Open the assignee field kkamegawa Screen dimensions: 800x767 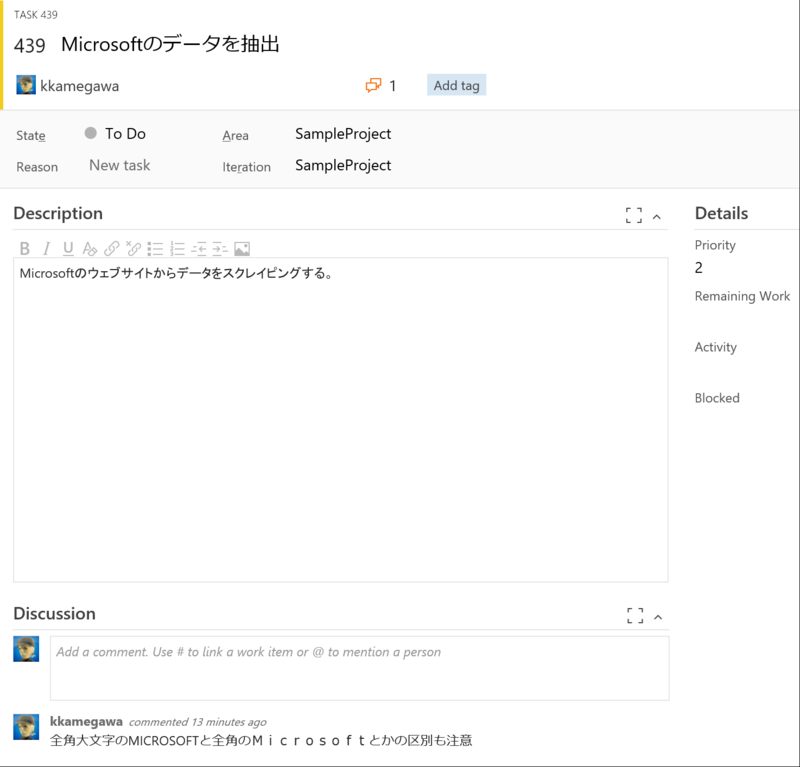pyautogui.click(x=80, y=86)
